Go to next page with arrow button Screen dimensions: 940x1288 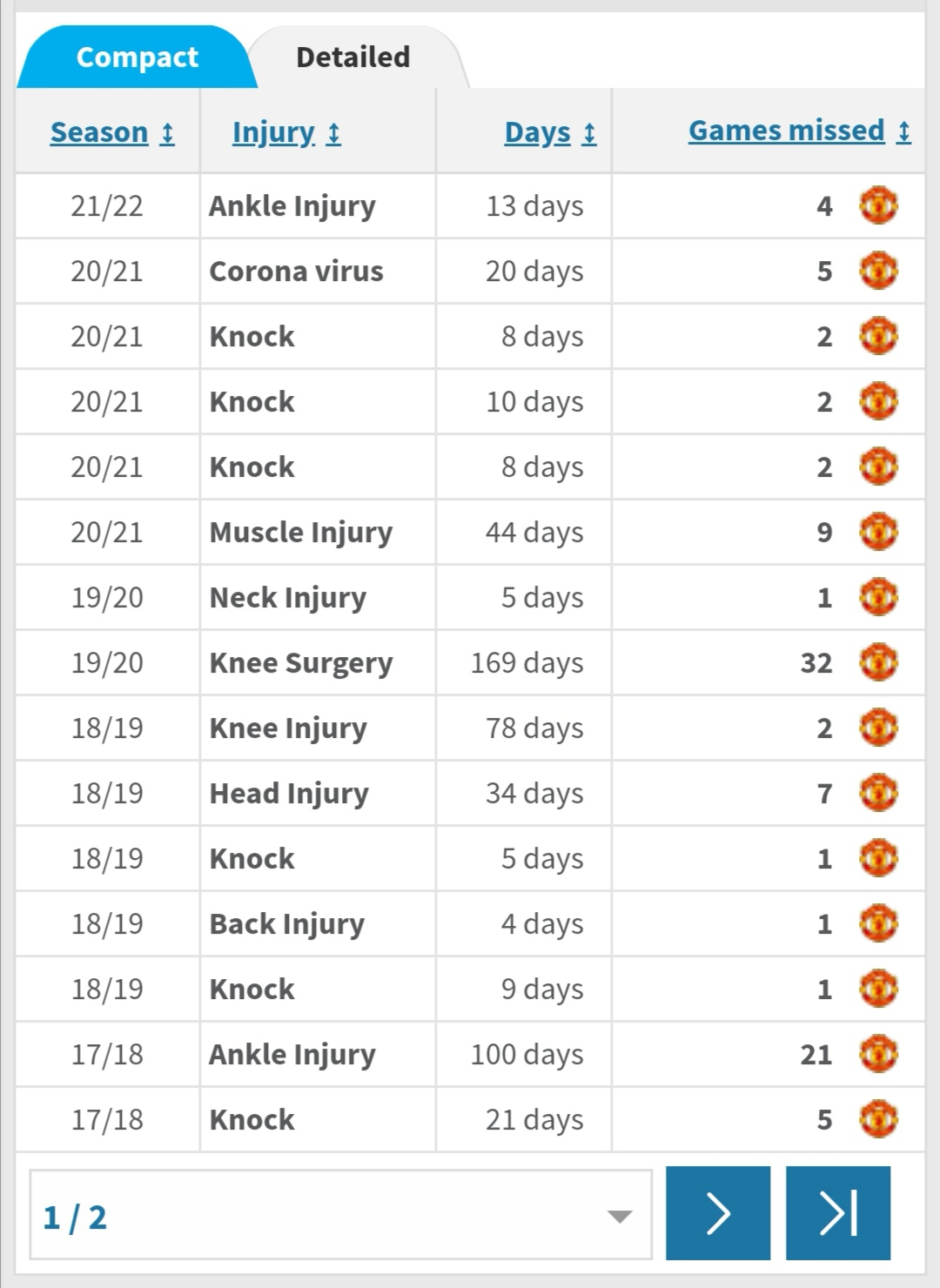pyautogui.click(x=718, y=1213)
